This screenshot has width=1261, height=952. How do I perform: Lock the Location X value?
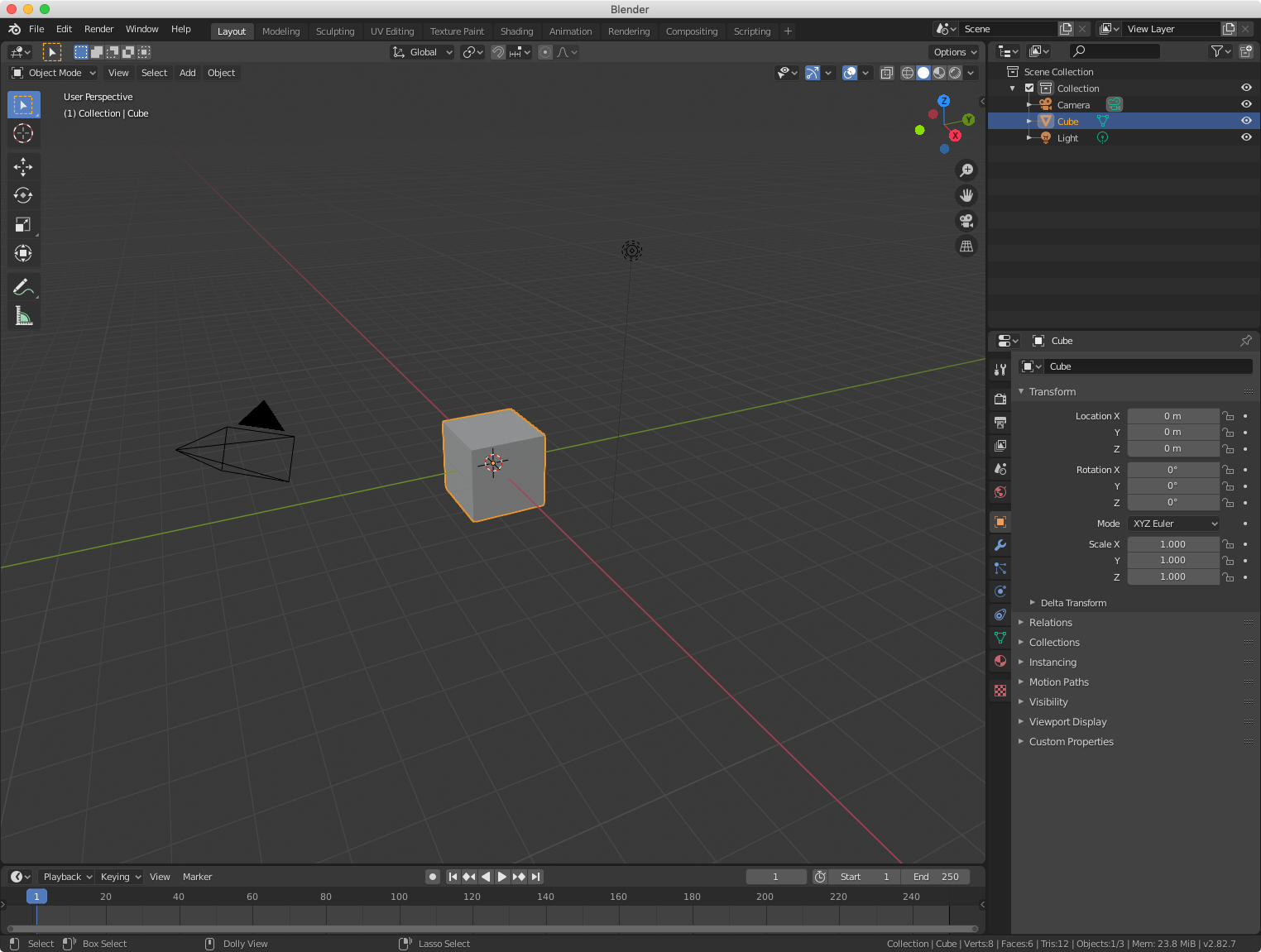(1228, 416)
